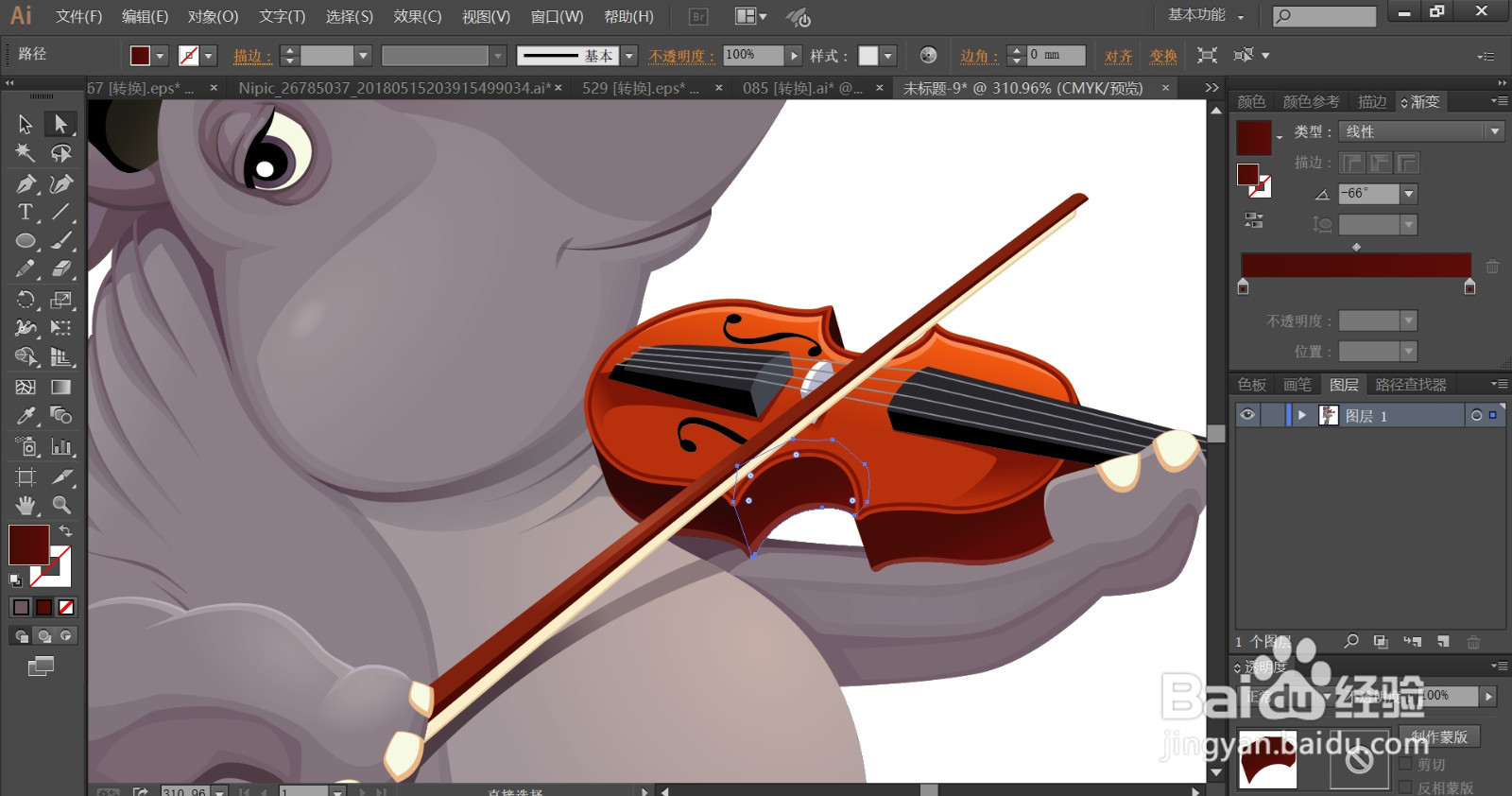Click the 边角 link
The height and width of the screenshot is (796, 1512).
(978, 57)
